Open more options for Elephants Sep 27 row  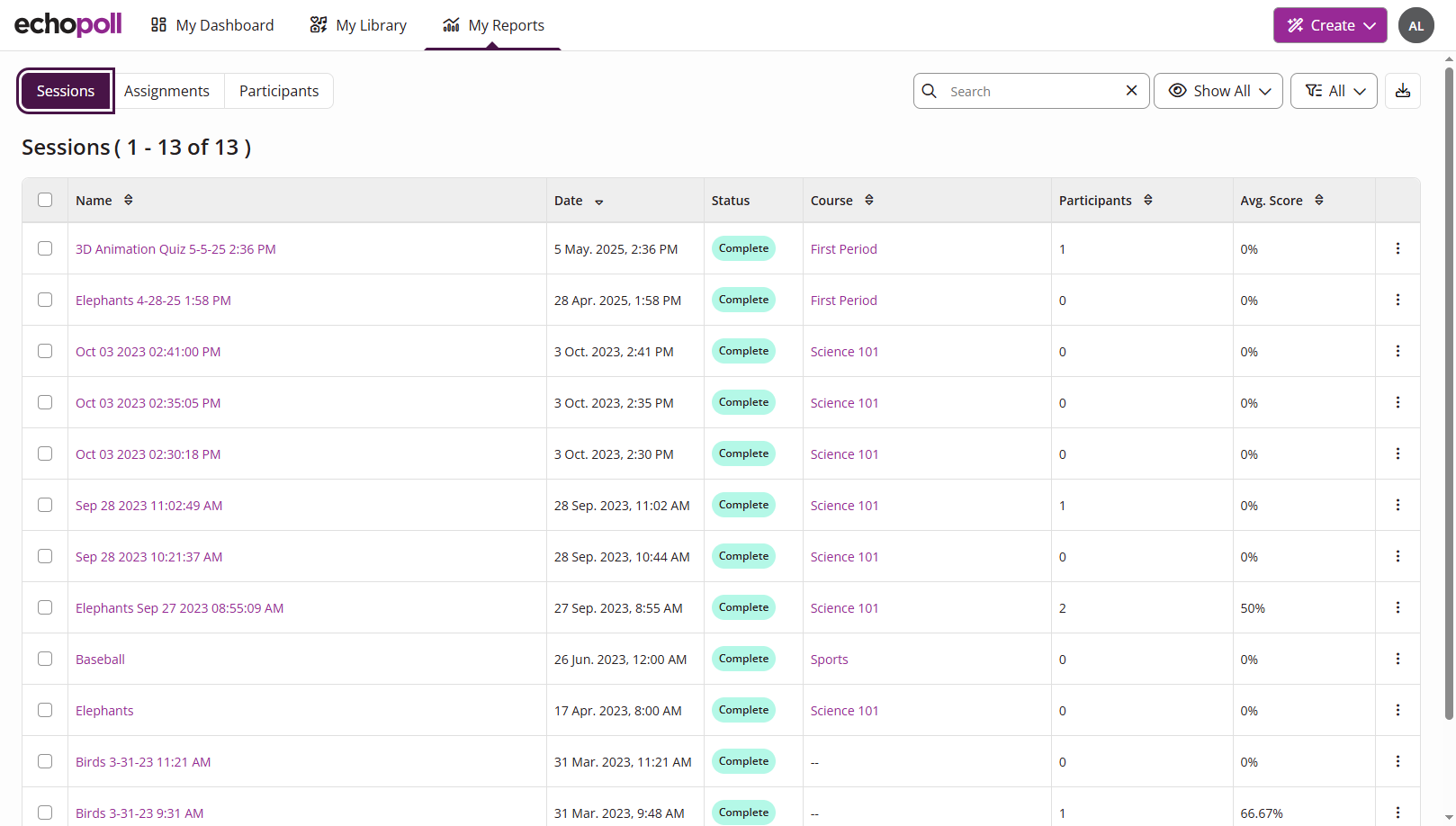1398,607
